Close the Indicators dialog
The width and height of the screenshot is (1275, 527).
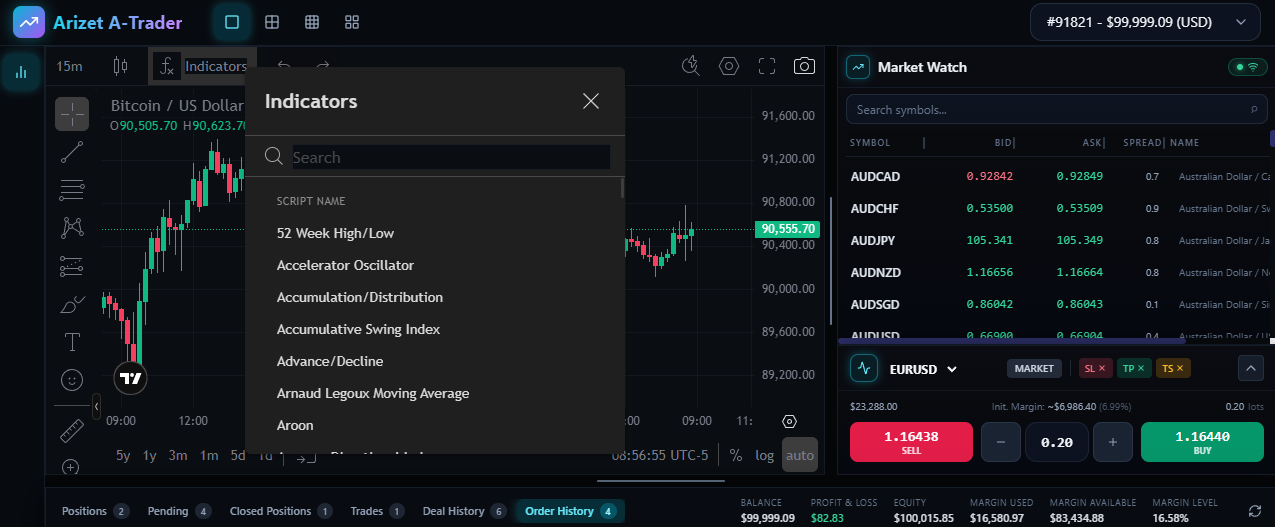point(591,101)
